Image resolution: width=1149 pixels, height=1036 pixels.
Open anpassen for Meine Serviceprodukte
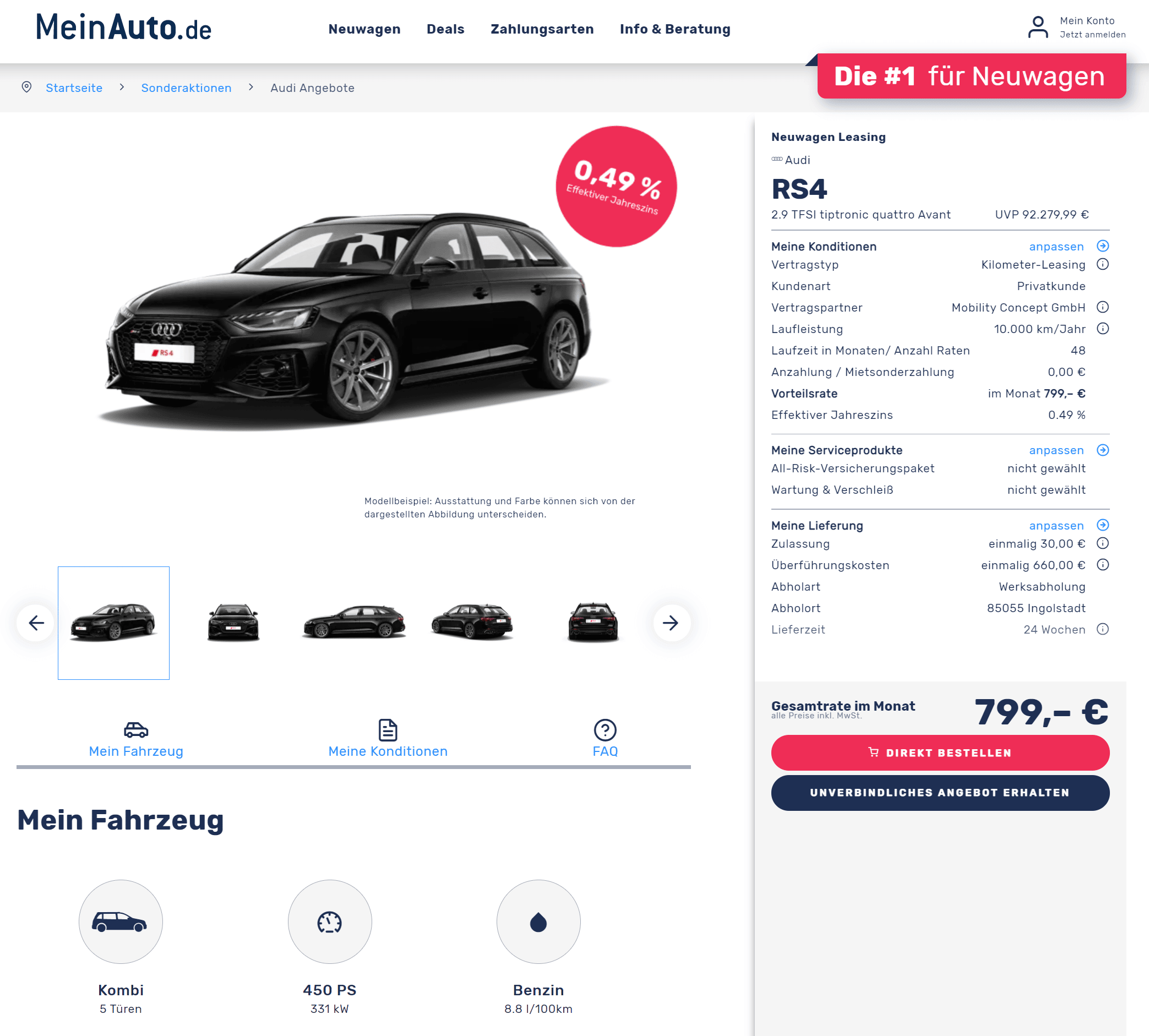click(1056, 450)
